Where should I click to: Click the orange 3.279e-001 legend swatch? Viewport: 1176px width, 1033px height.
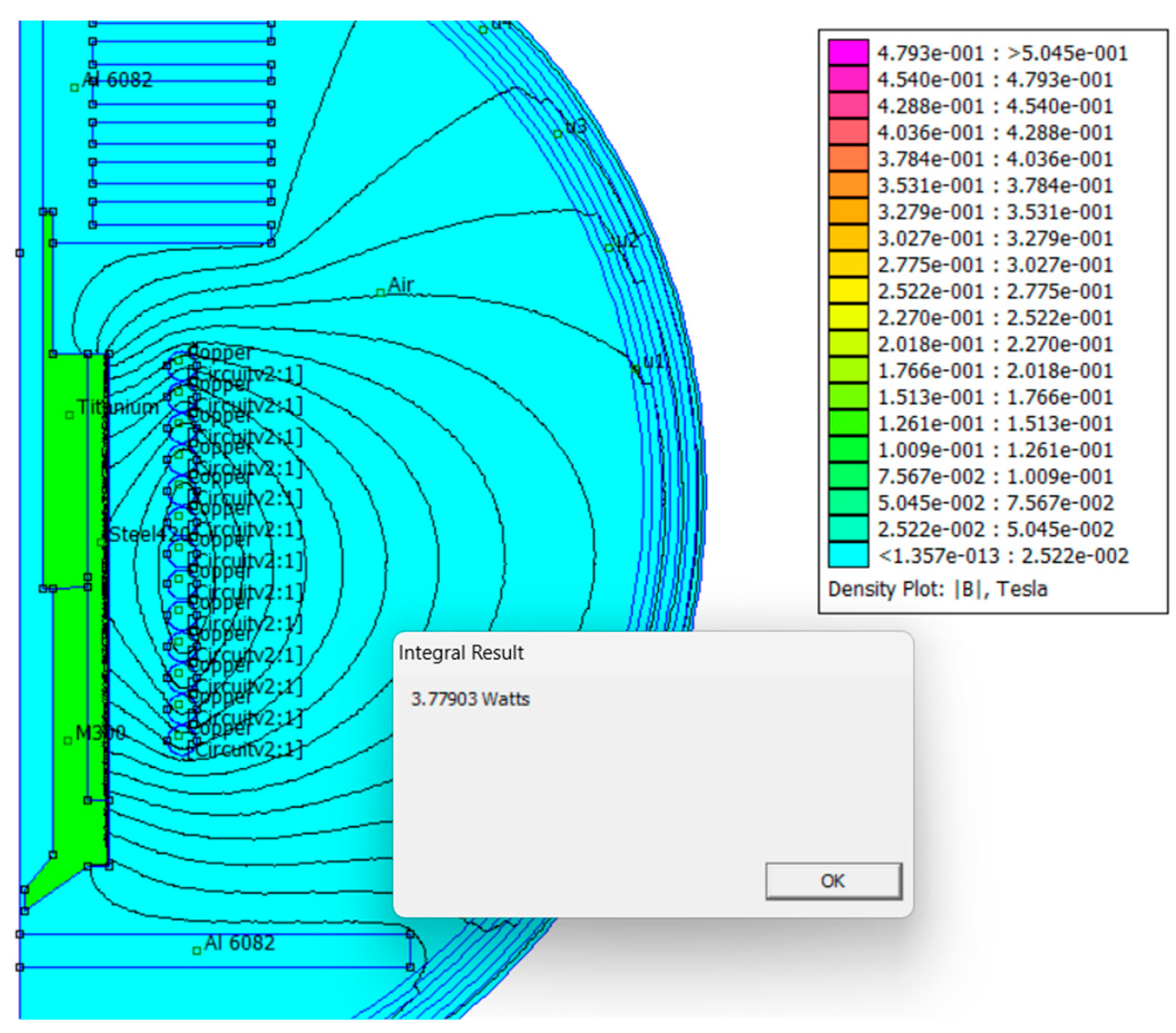tap(848, 212)
